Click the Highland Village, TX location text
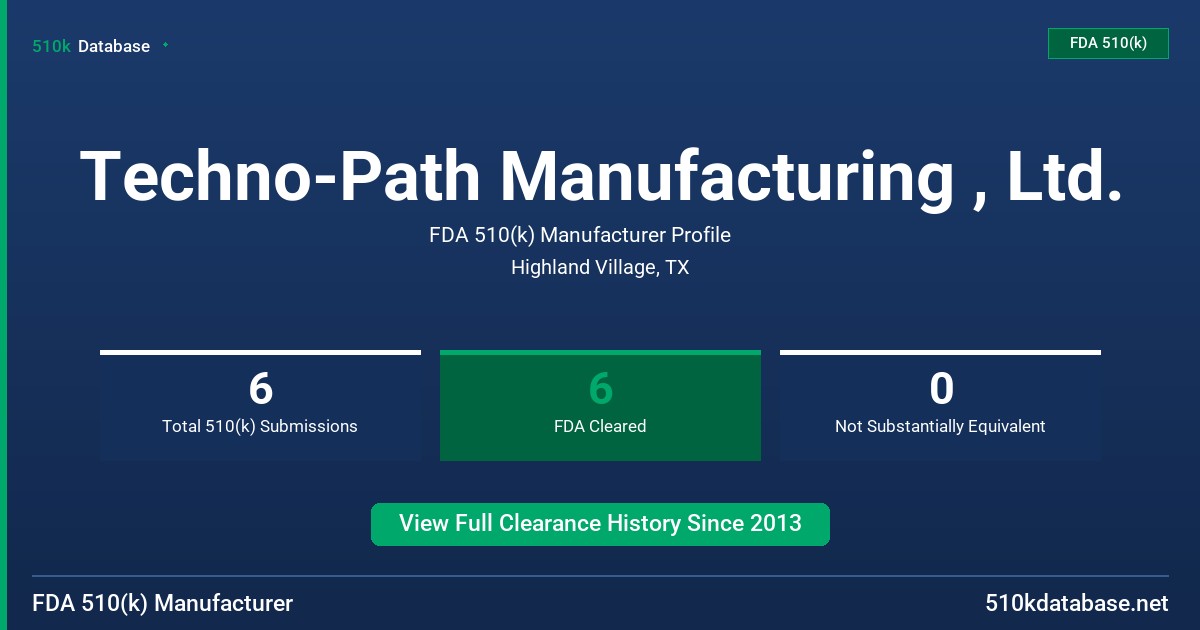 point(600,267)
